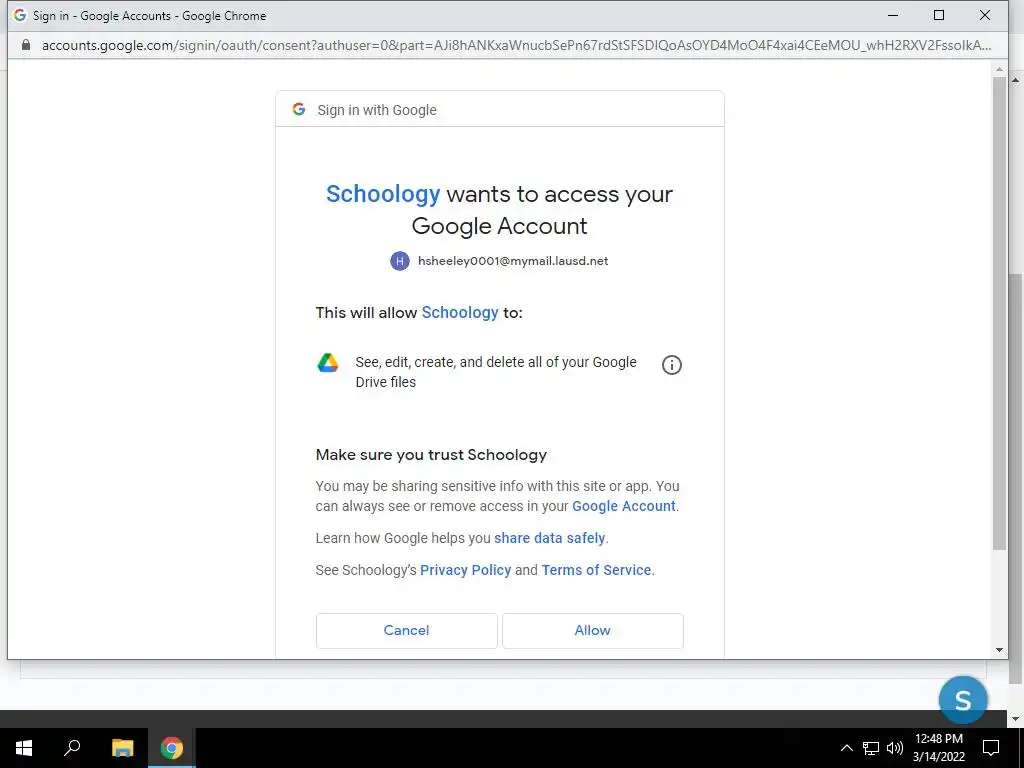This screenshot has height=768, width=1024.
Task: Click the Google favicon in title bar
Action: (20, 15)
